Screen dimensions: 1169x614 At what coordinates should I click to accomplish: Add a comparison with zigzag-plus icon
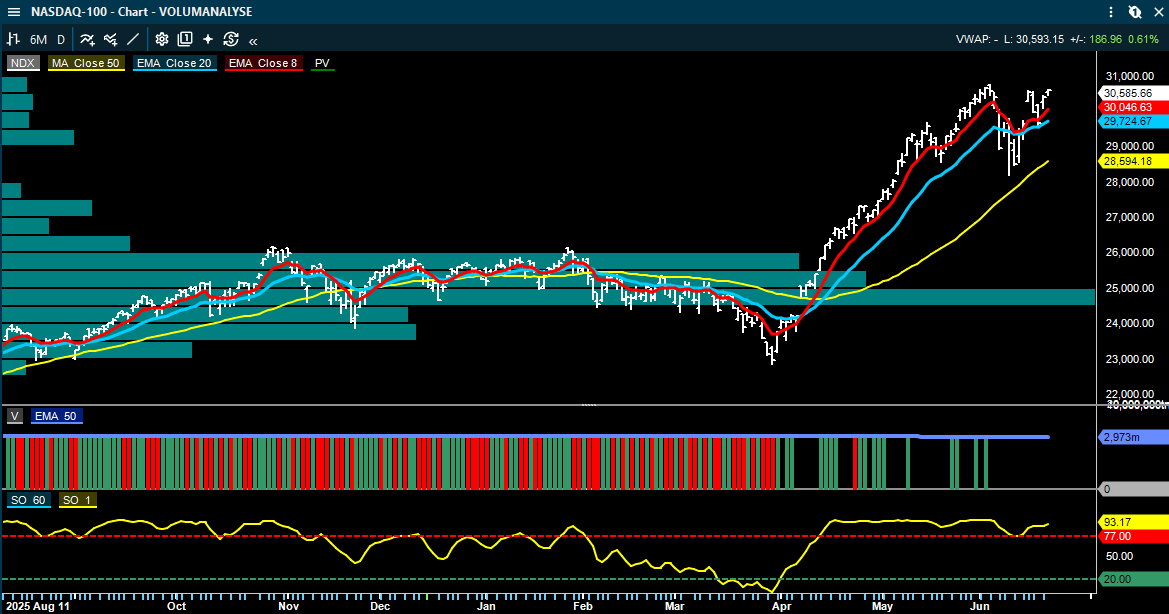coord(110,39)
